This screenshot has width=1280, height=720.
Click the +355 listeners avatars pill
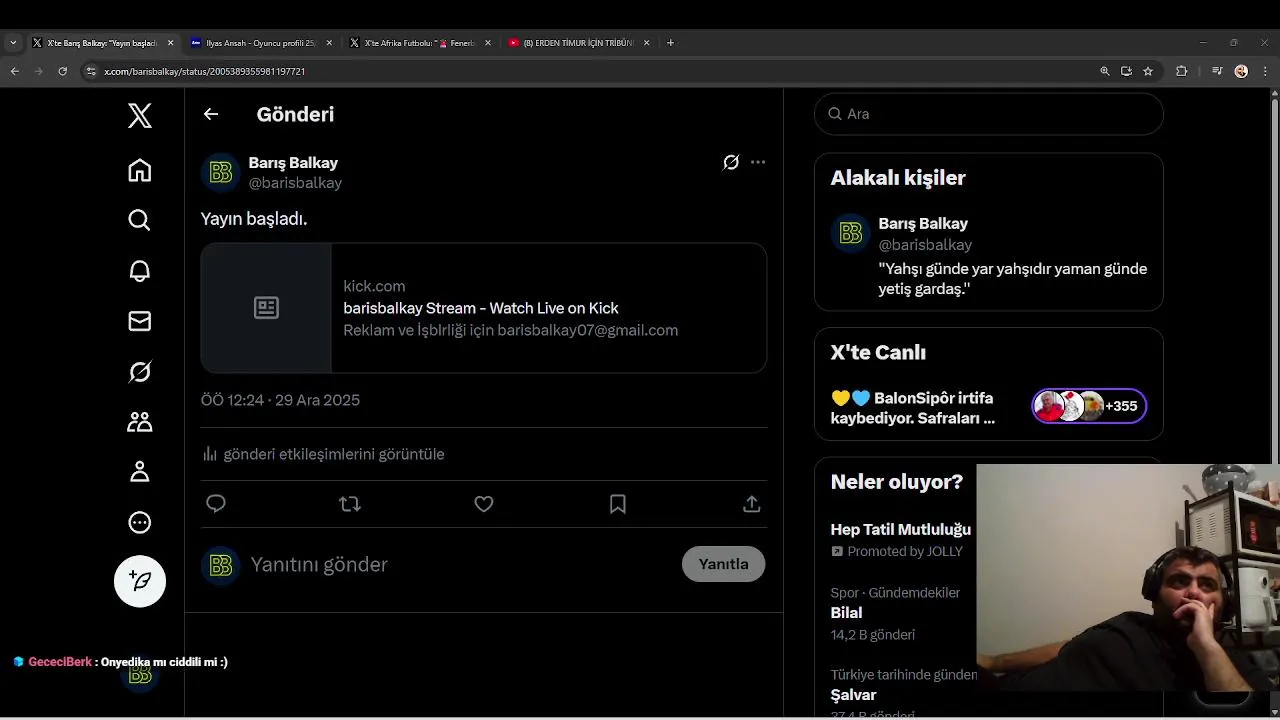pos(1089,406)
